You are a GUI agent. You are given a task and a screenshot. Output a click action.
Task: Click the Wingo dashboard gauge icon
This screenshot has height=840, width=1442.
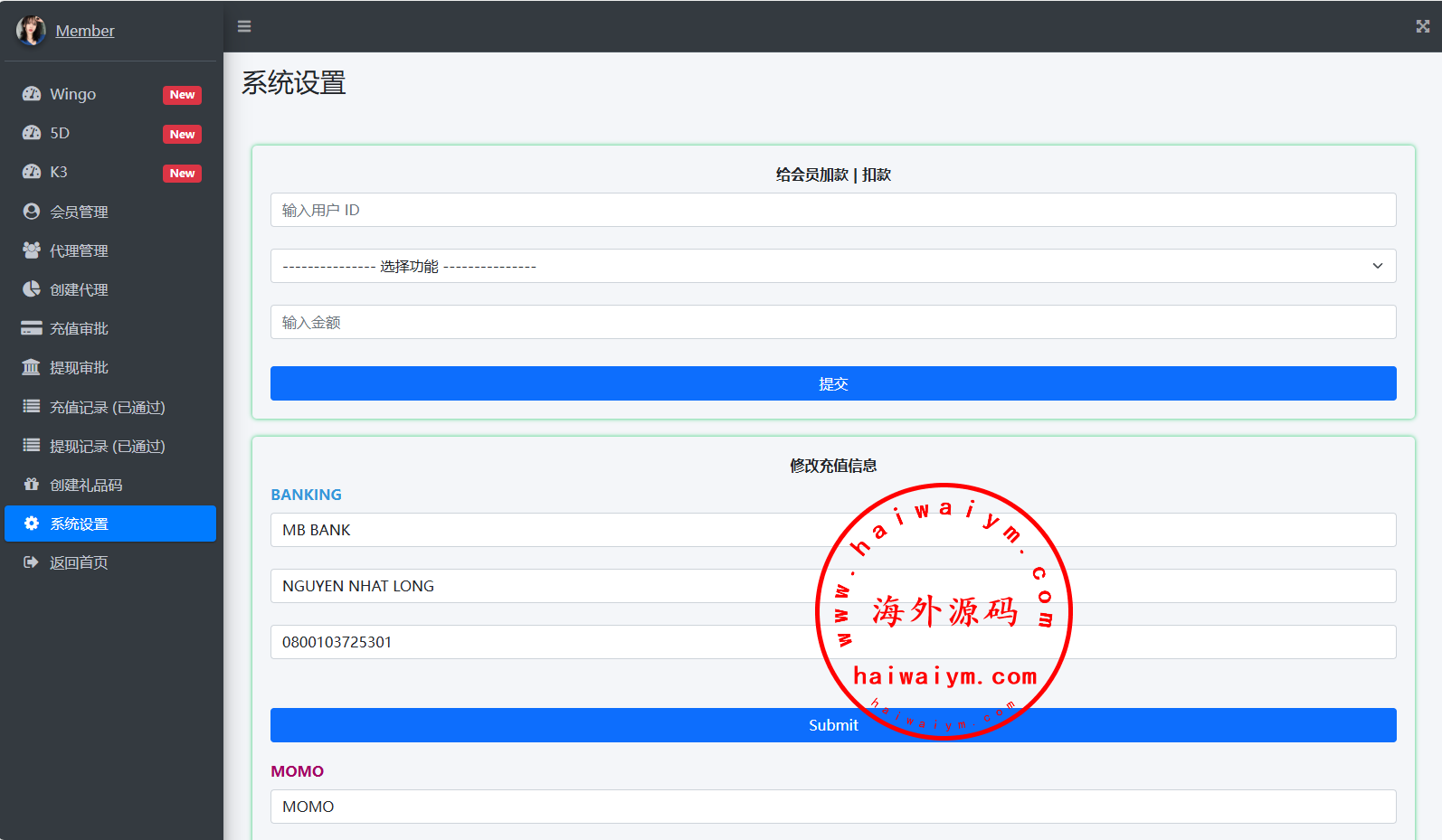(x=32, y=94)
